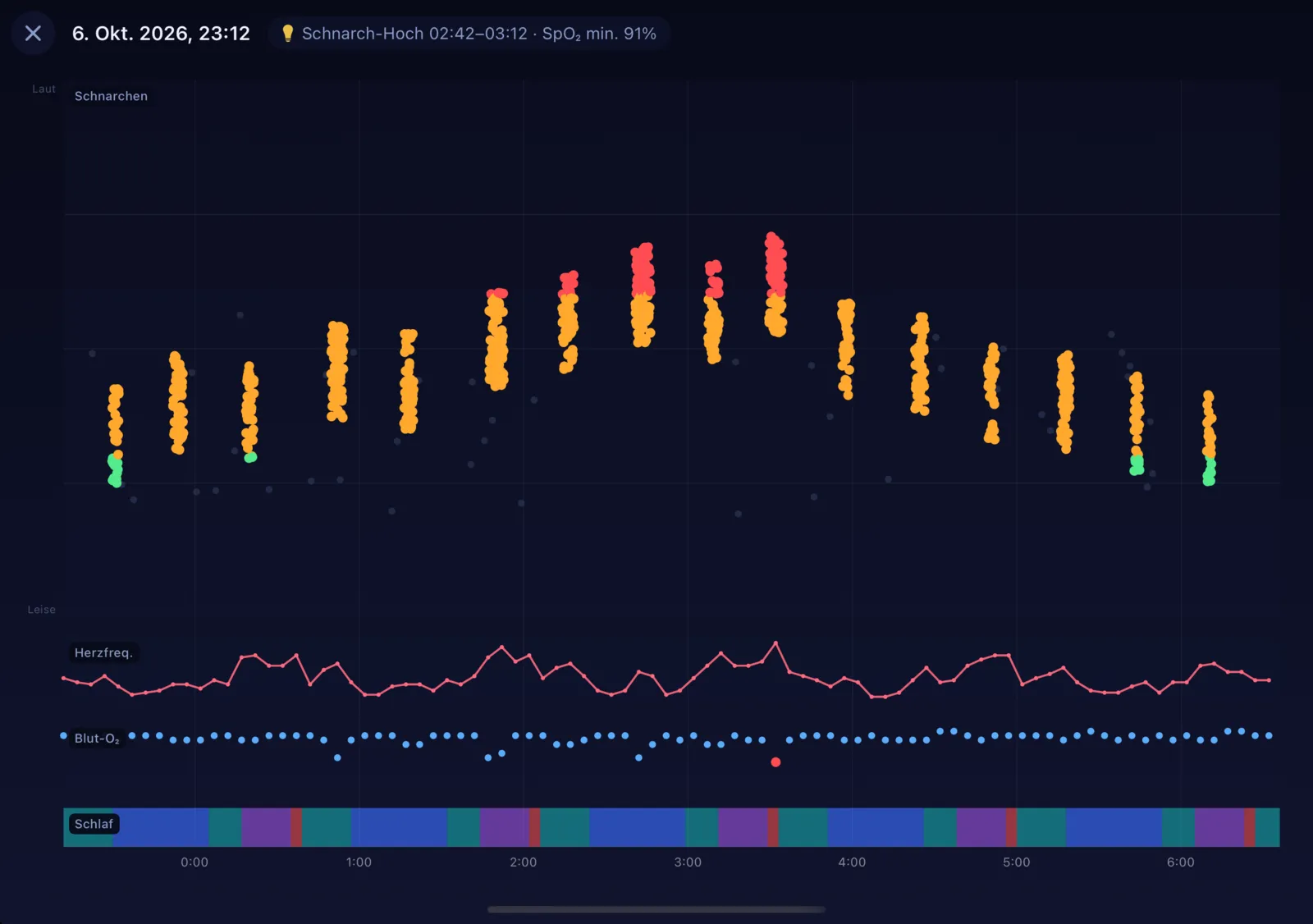Click the Herzfreq. track label
Viewport: 1313px width, 924px height.
tap(103, 652)
